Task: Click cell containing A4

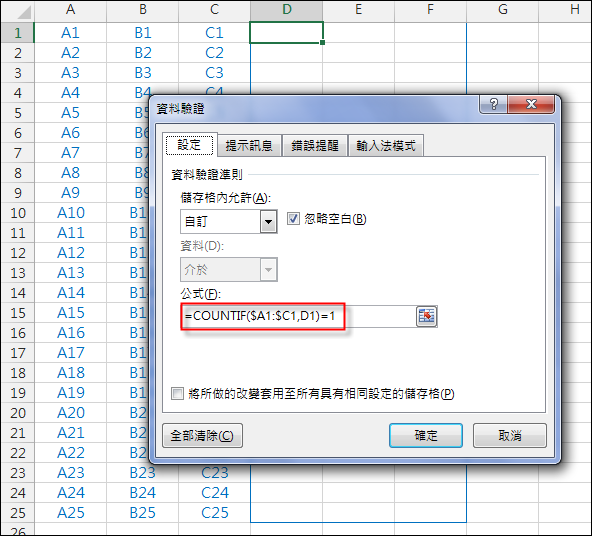Action: point(70,93)
